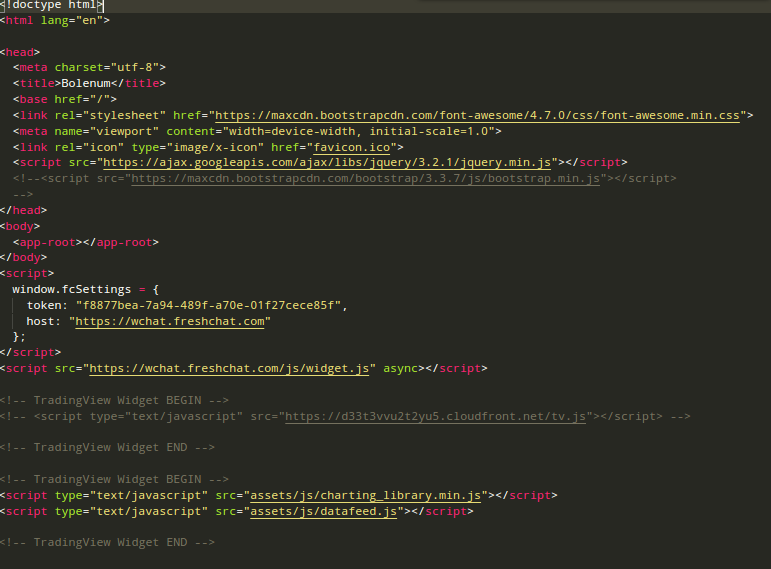The height and width of the screenshot is (569, 771).
Task: Open the jquery.min.js googleapis URL
Action: click(326, 163)
